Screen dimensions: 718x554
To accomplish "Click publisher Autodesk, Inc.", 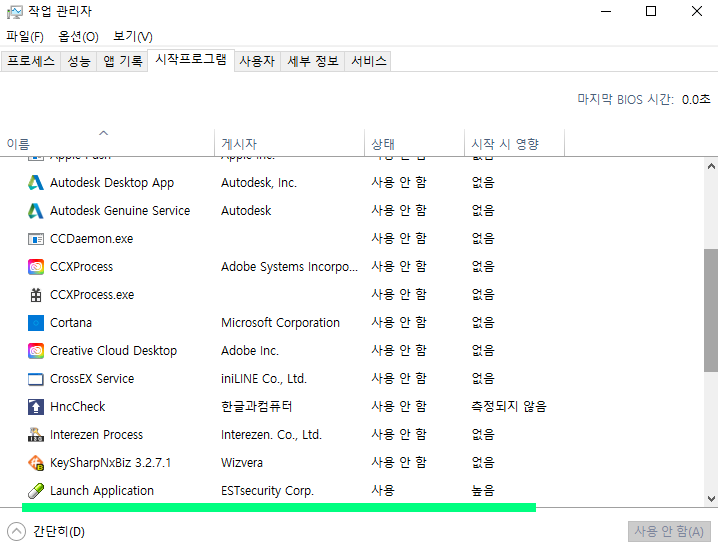I will click(x=259, y=183).
